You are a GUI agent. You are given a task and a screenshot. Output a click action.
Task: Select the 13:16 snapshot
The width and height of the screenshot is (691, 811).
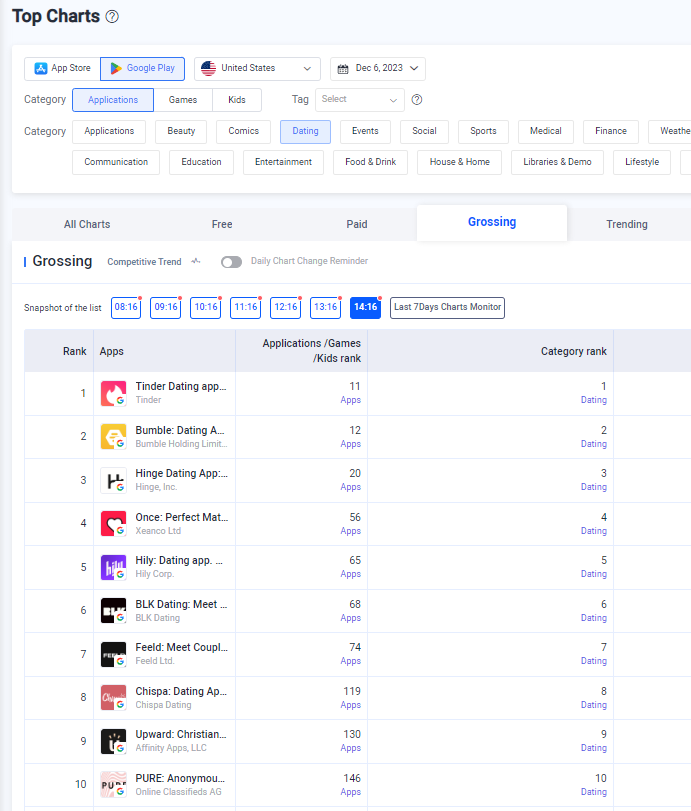tap(325, 308)
